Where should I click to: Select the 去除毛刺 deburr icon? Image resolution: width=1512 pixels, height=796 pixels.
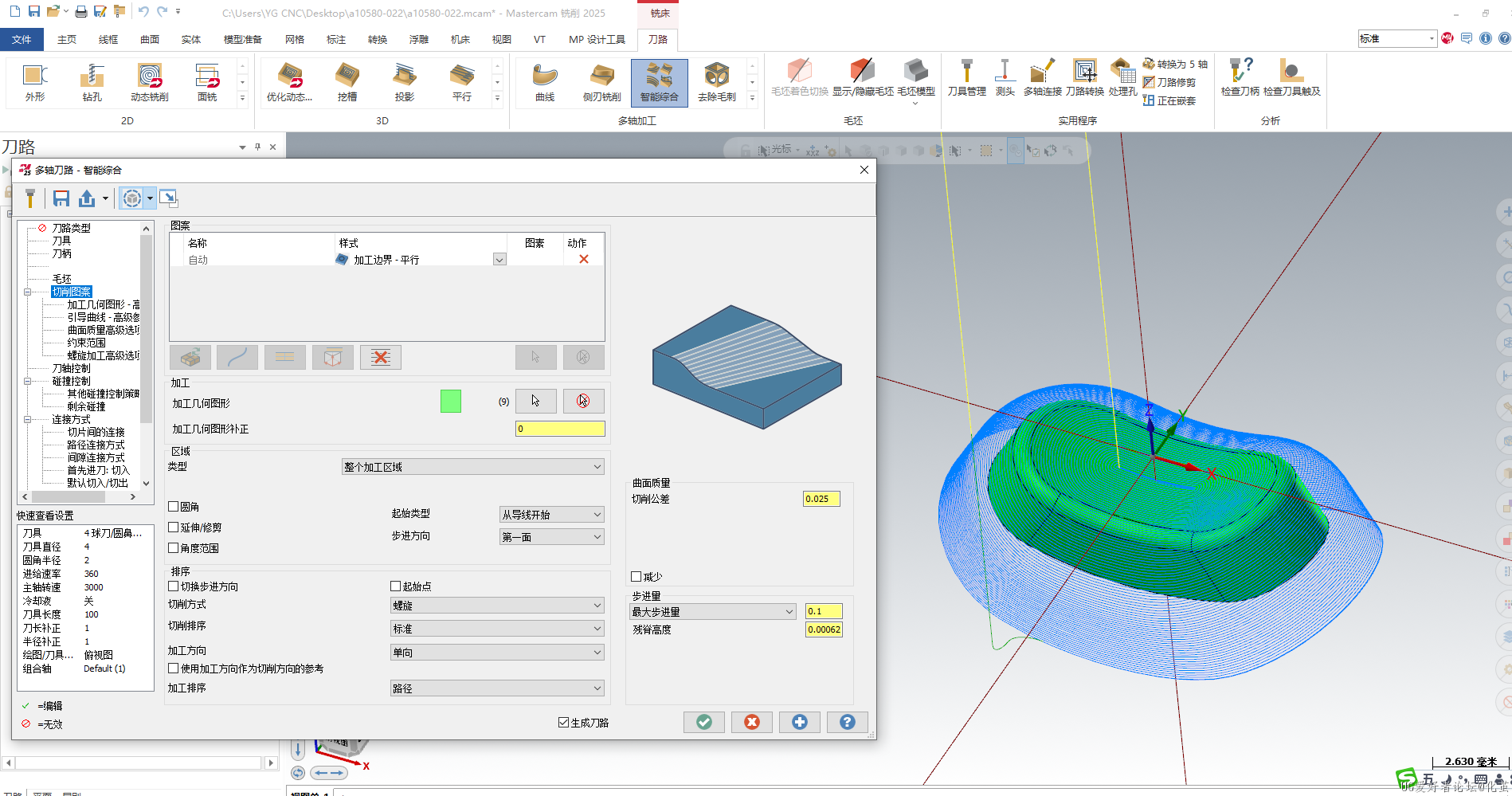pyautogui.click(x=717, y=82)
